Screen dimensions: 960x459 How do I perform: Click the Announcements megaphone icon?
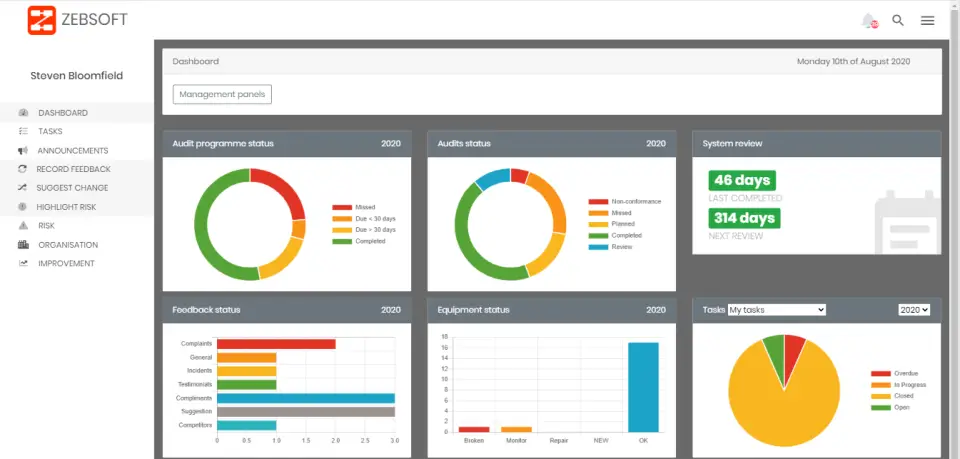[x=23, y=150]
